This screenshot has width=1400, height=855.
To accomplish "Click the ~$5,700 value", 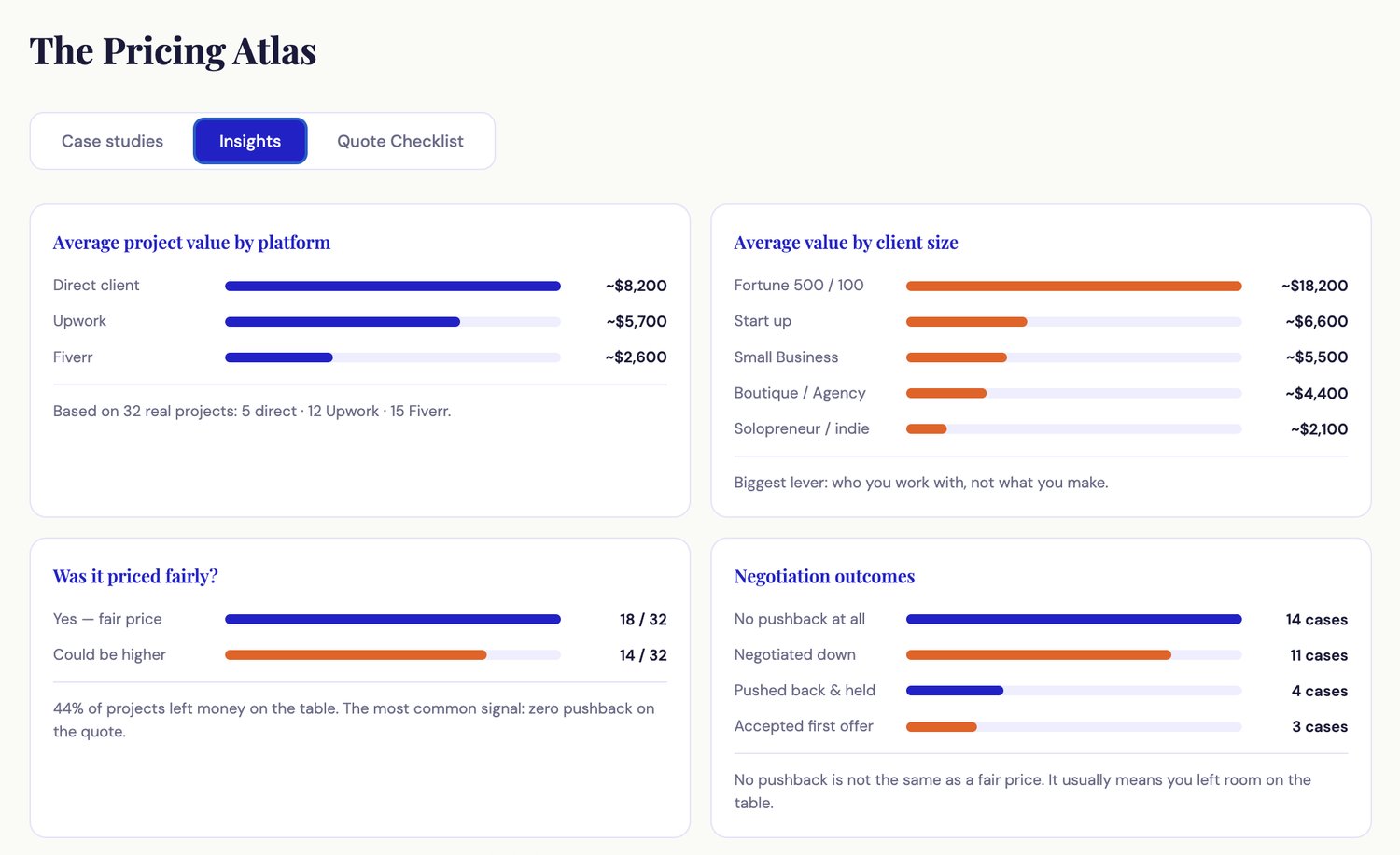I will (x=637, y=321).
